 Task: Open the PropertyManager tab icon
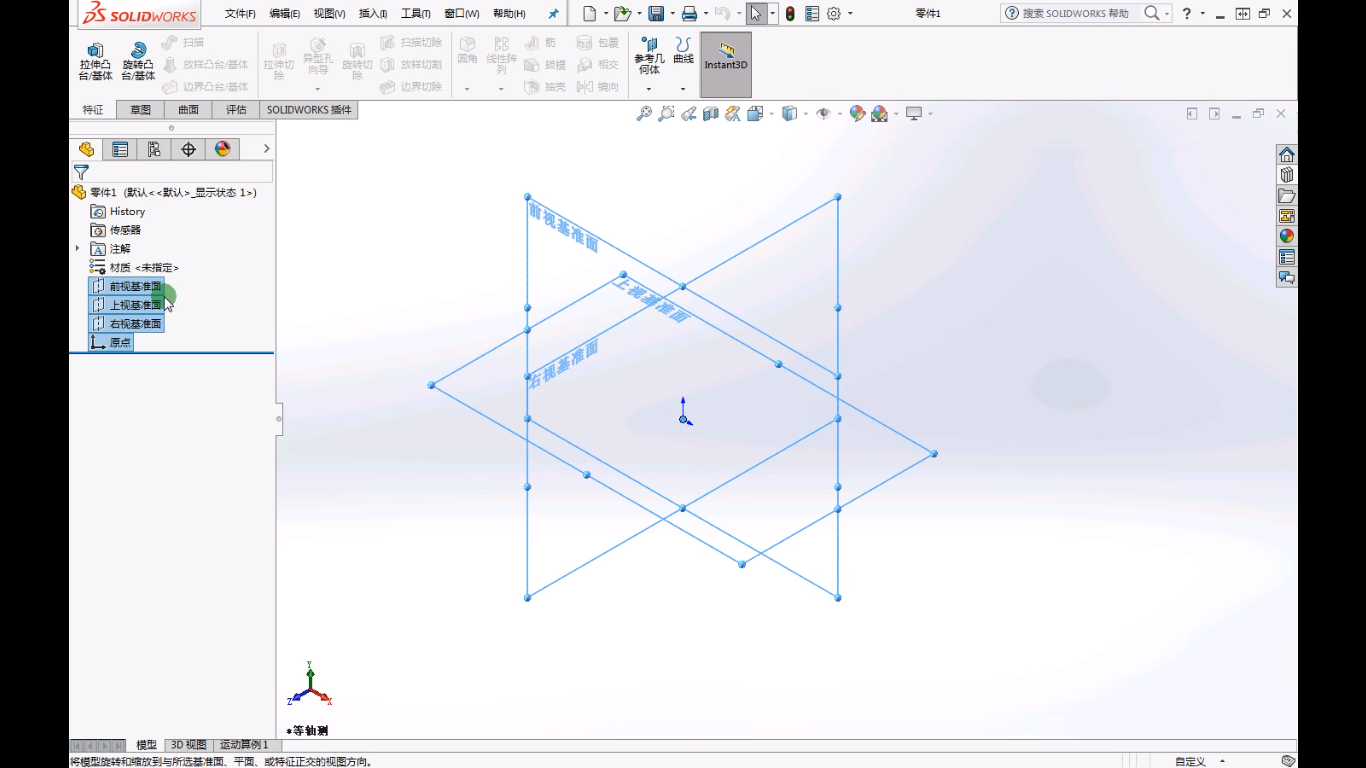(120, 149)
